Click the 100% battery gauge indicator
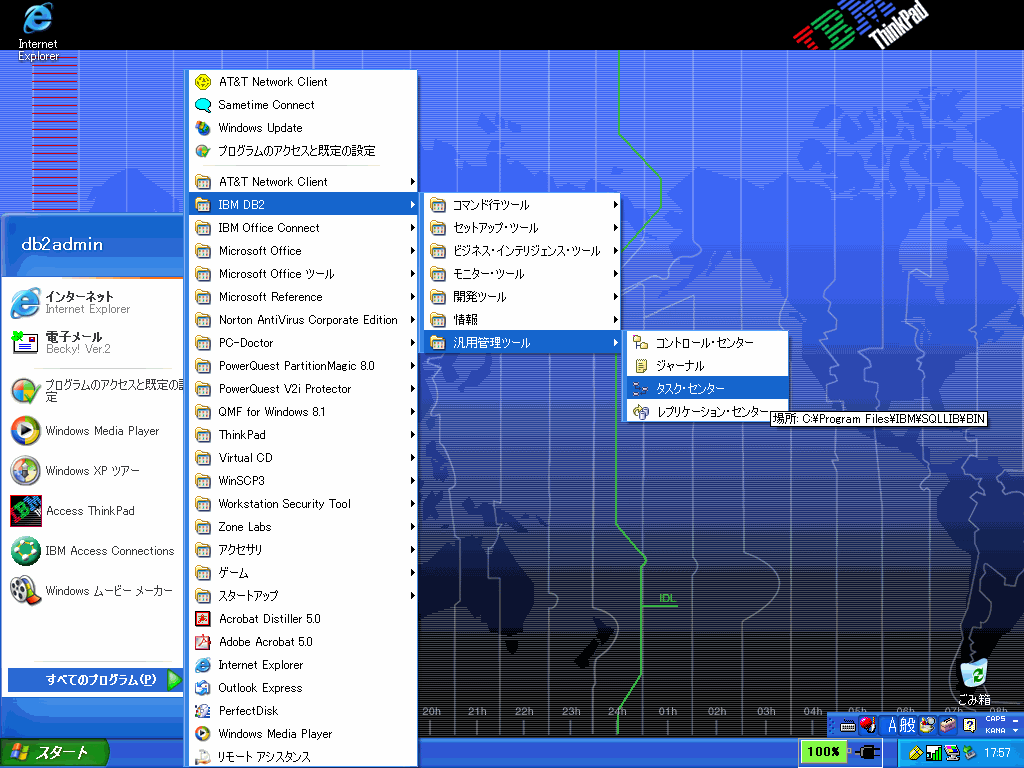The image size is (1024, 768). click(x=823, y=752)
